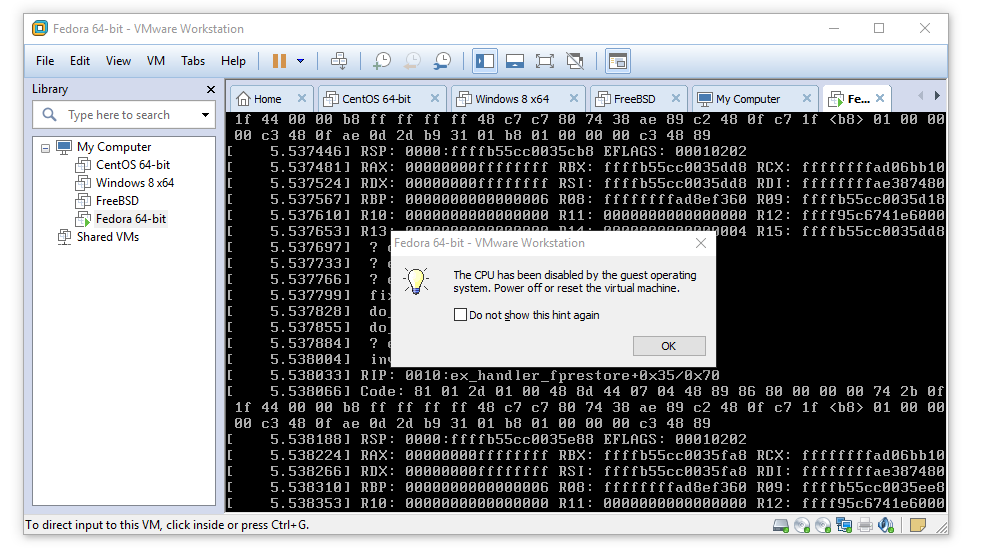Close the Library panel
Screen dimensions: 989x553
[211, 90]
